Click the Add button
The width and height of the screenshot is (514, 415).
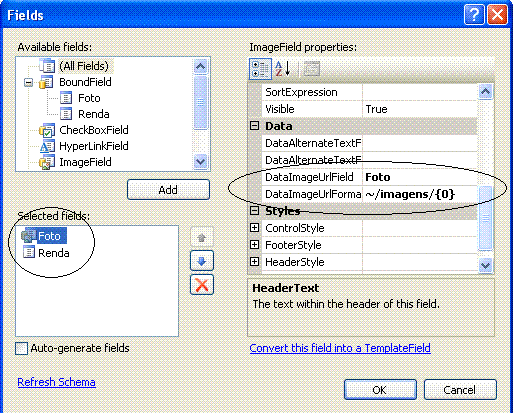[x=168, y=190]
